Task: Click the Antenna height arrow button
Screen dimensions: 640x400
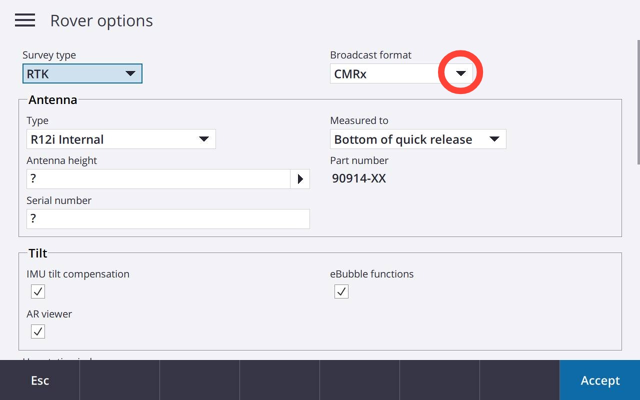Action: (x=300, y=179)
